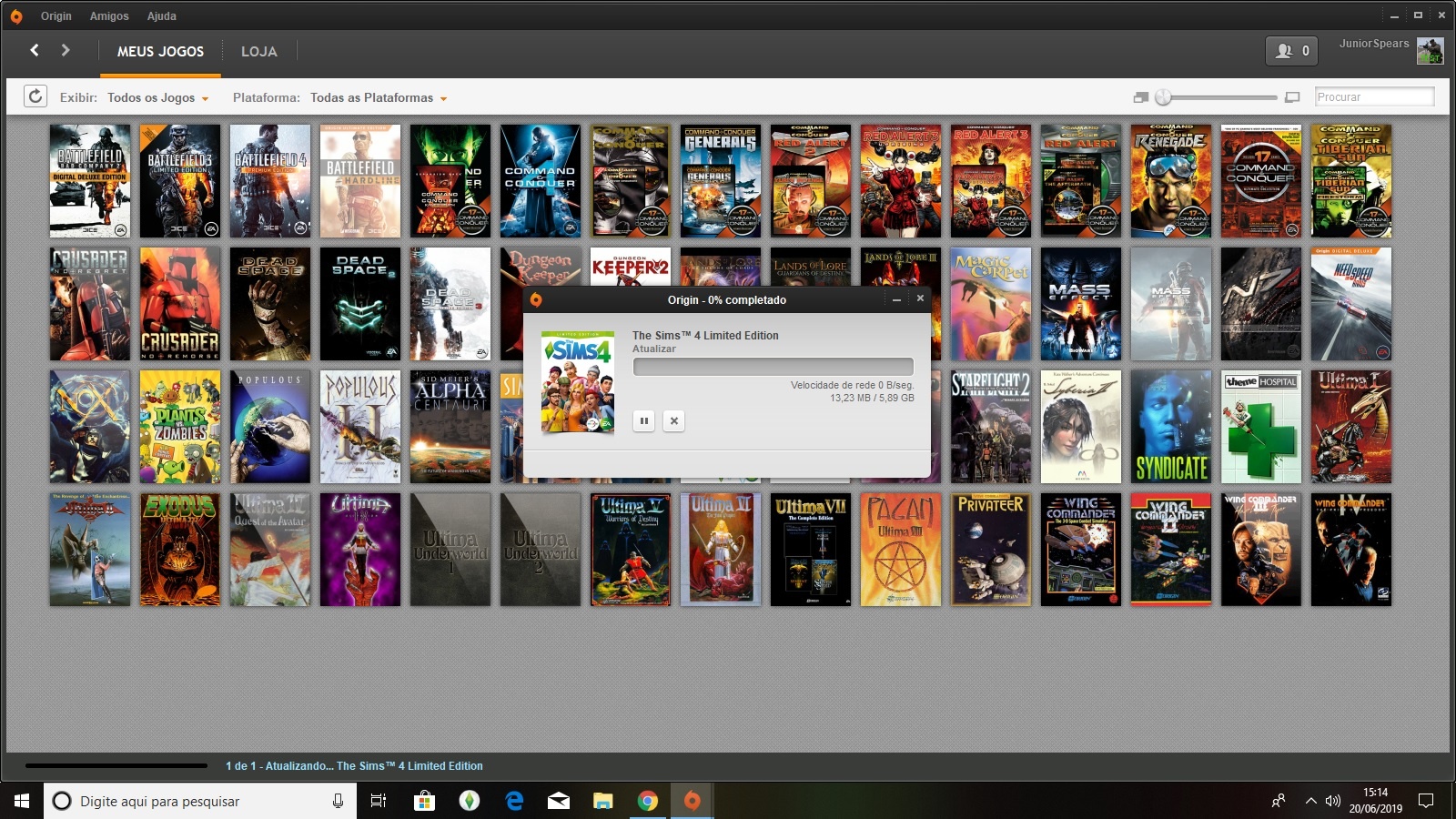Open Mail app from taskbar
The image size is (1456, 819).
click(x=559, y=801)
